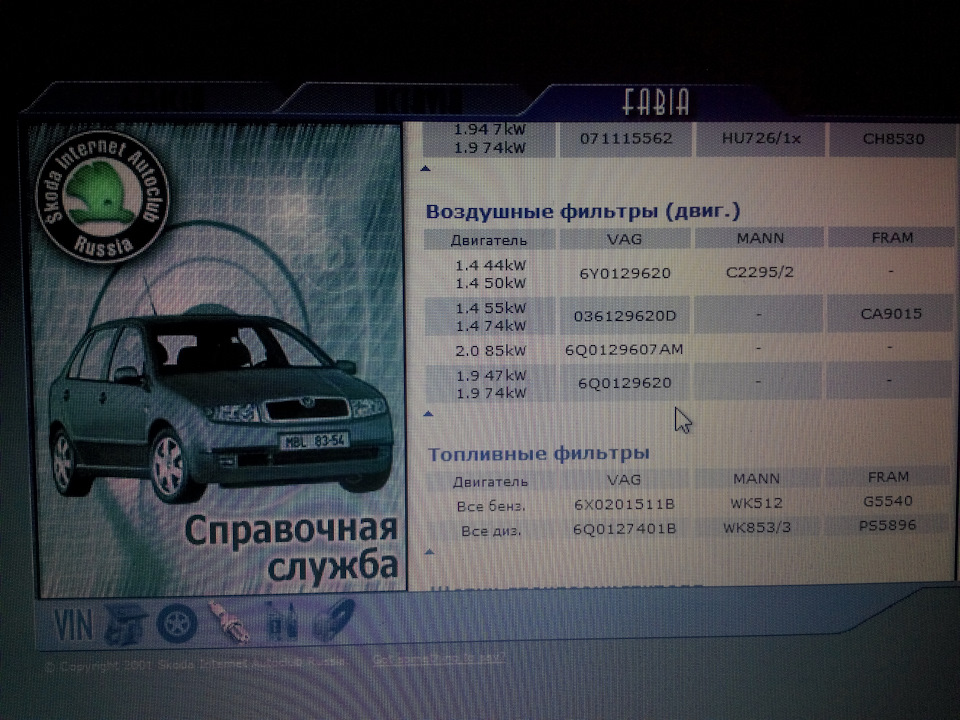This screenshot has width=960, height=720.
Task: Open the oils and fluids bottles icon
Action: click(x=281, y=621)
